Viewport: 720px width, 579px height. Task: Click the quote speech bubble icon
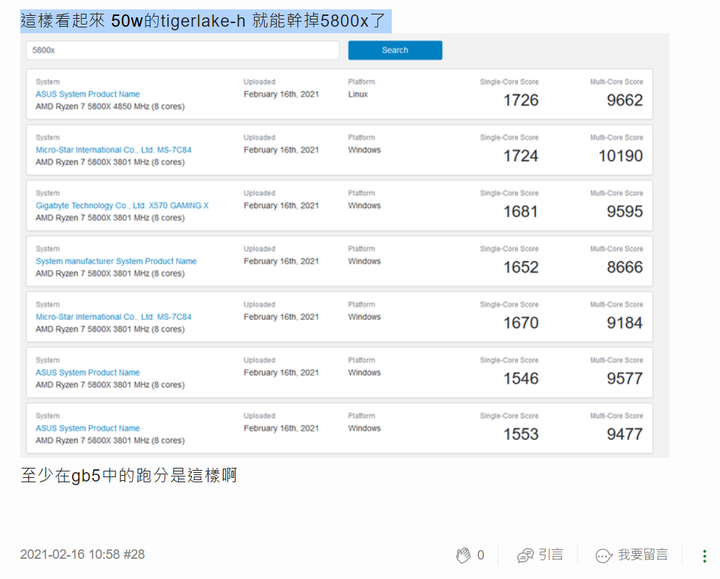(525, 555)
